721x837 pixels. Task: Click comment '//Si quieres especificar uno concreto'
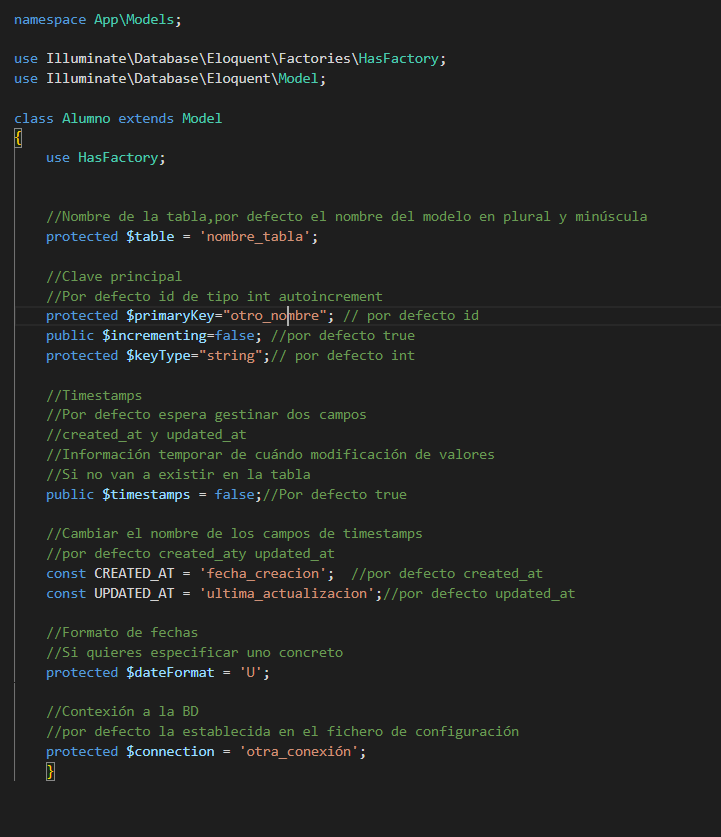point(194,652)
